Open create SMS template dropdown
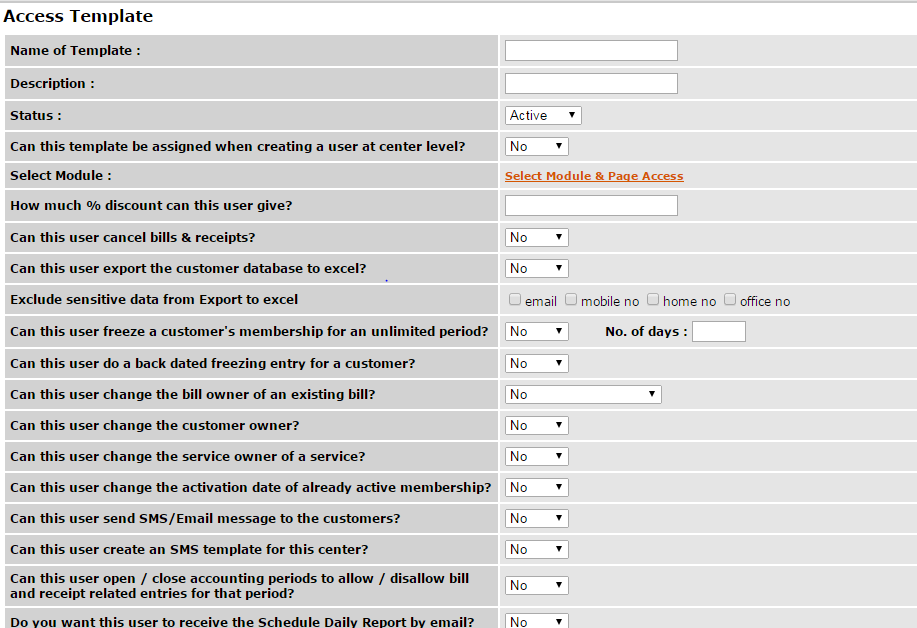 (x=537, y=549)
